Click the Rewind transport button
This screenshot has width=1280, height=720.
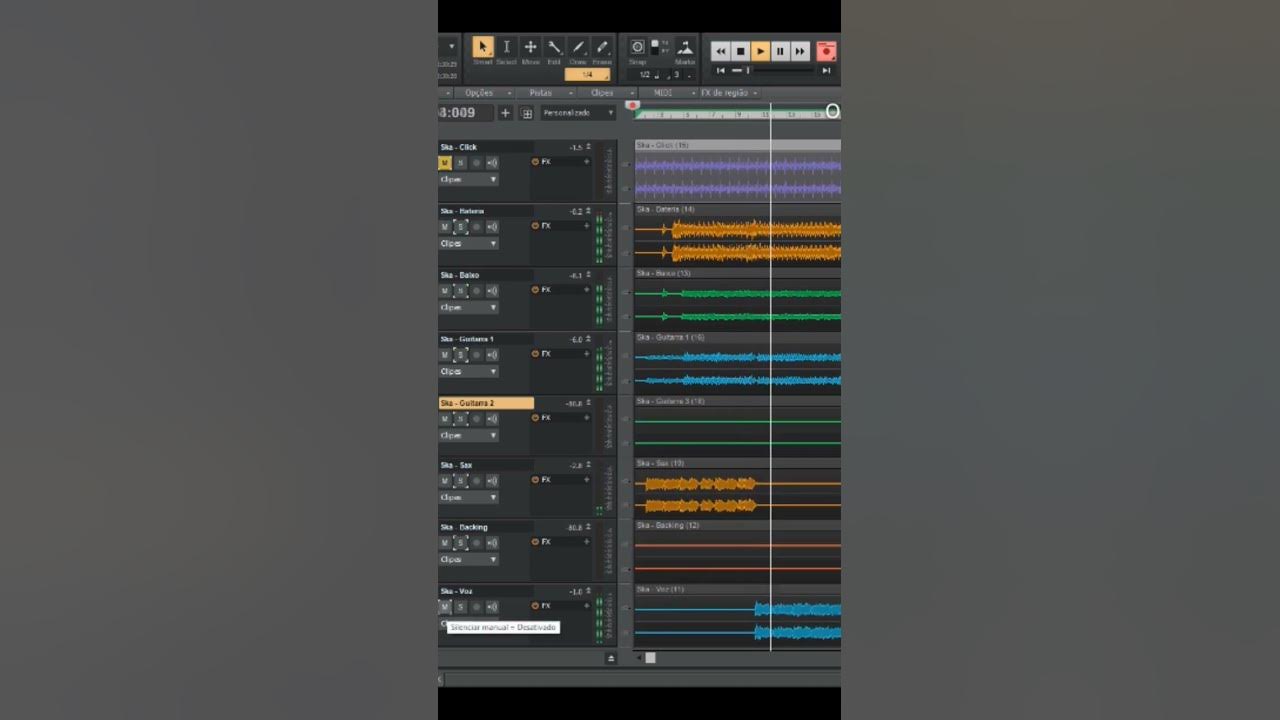721,51
